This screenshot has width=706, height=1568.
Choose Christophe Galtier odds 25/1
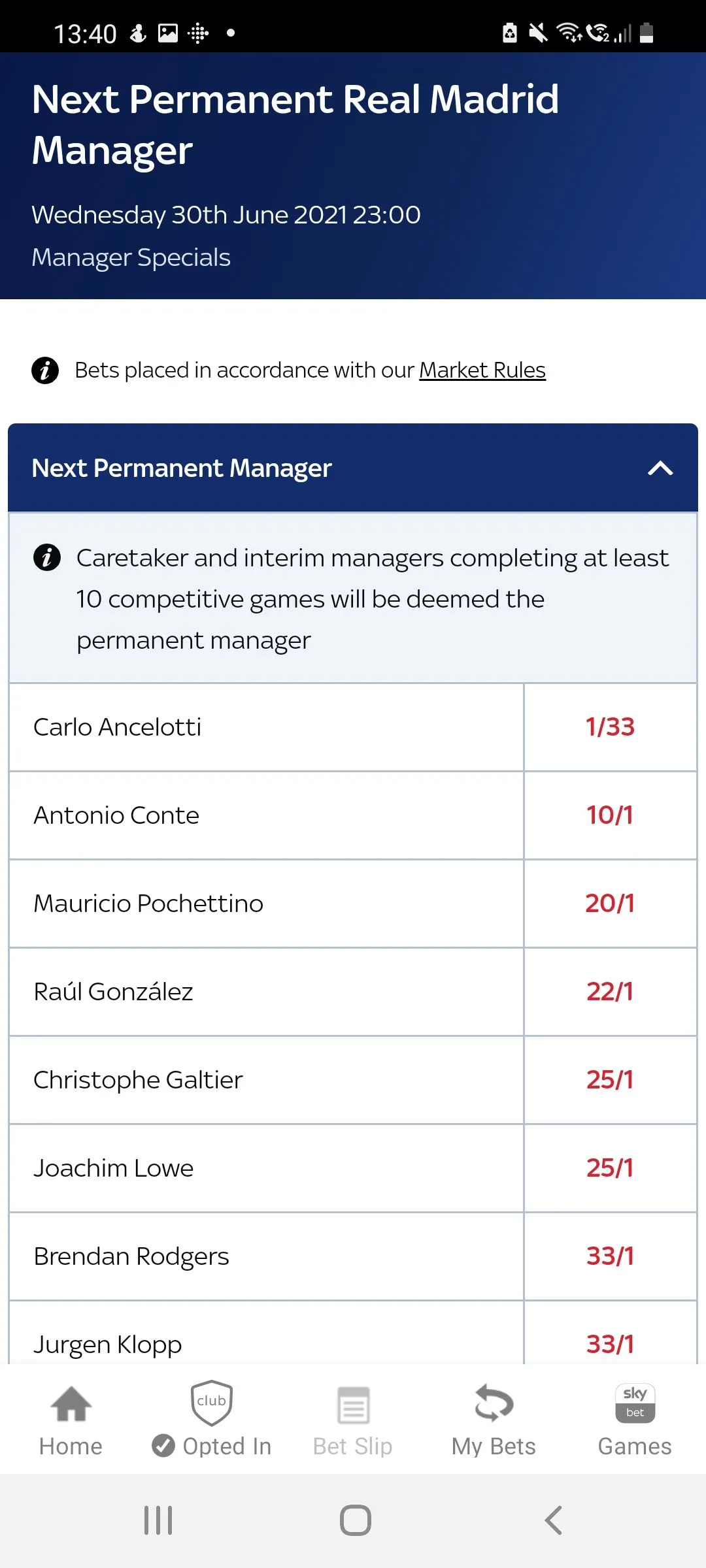610,1080
